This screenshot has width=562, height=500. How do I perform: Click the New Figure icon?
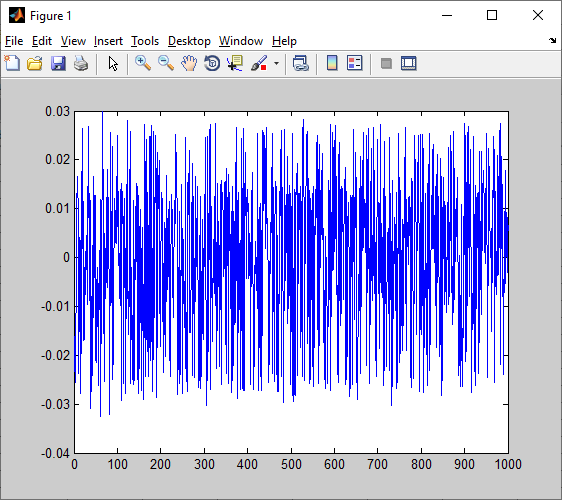pos(13,63)
